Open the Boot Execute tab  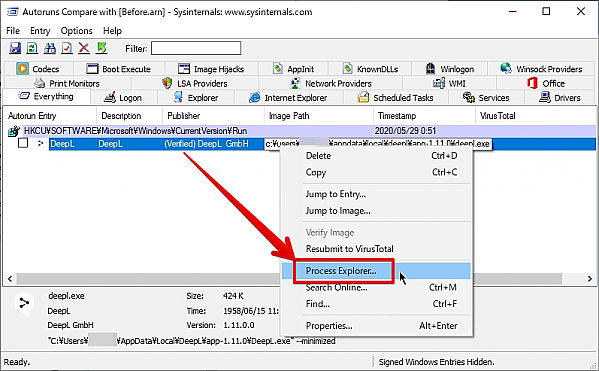119,69
